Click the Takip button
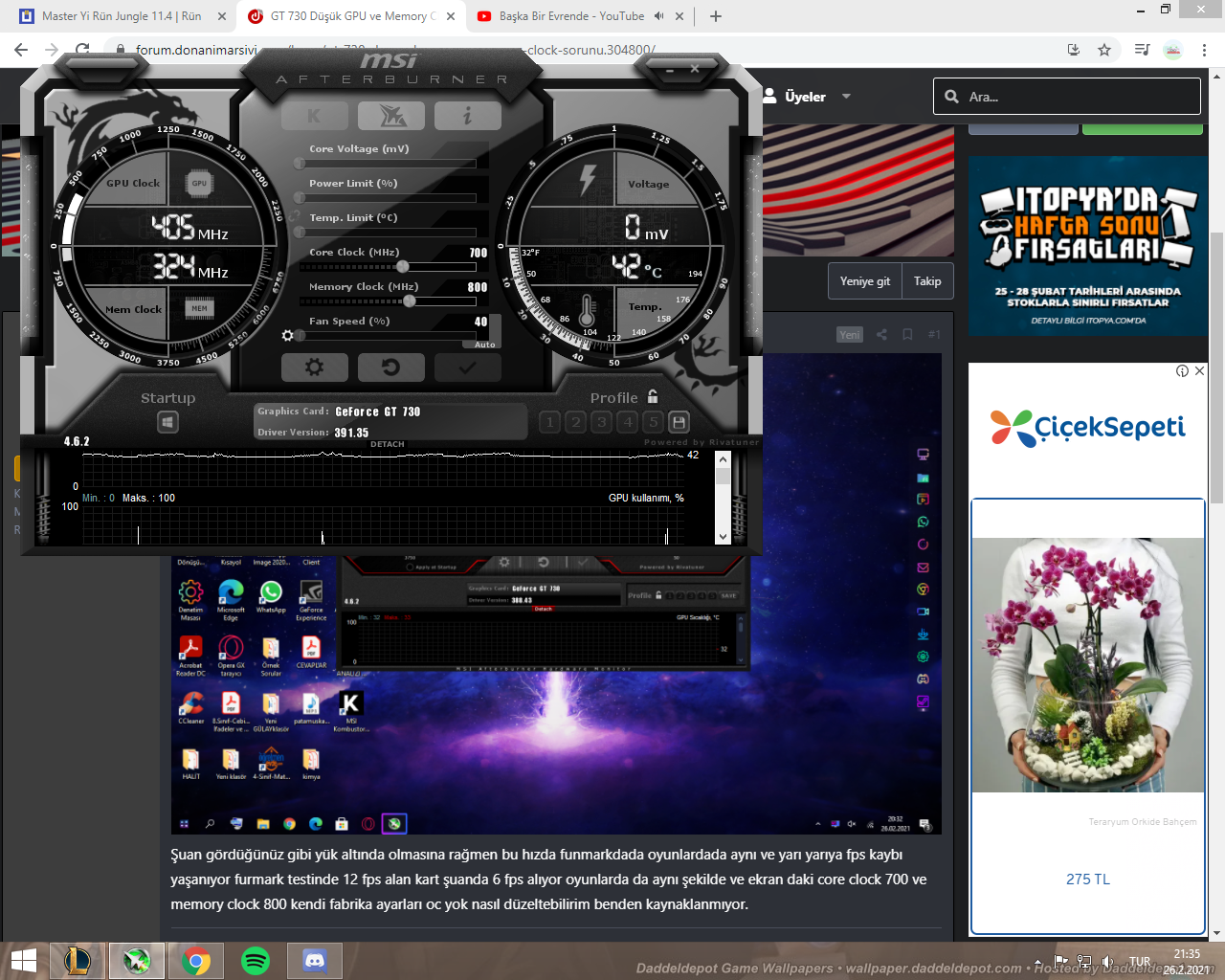 tap(927, 281)
